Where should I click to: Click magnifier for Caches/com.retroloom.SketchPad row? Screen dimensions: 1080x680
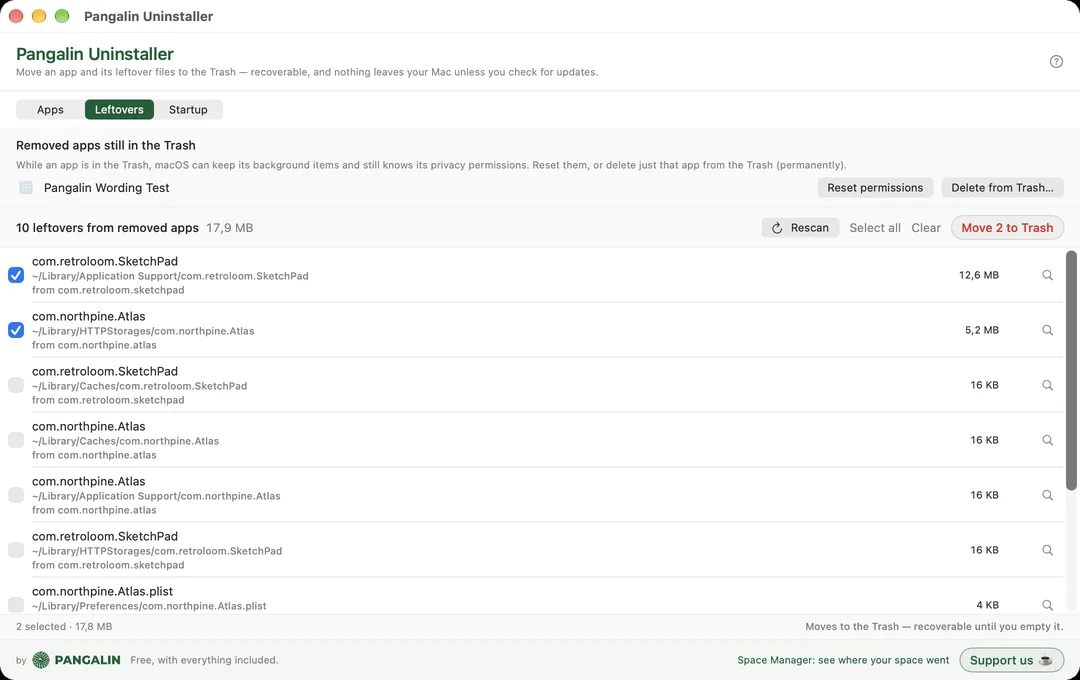pos(1047,385)
